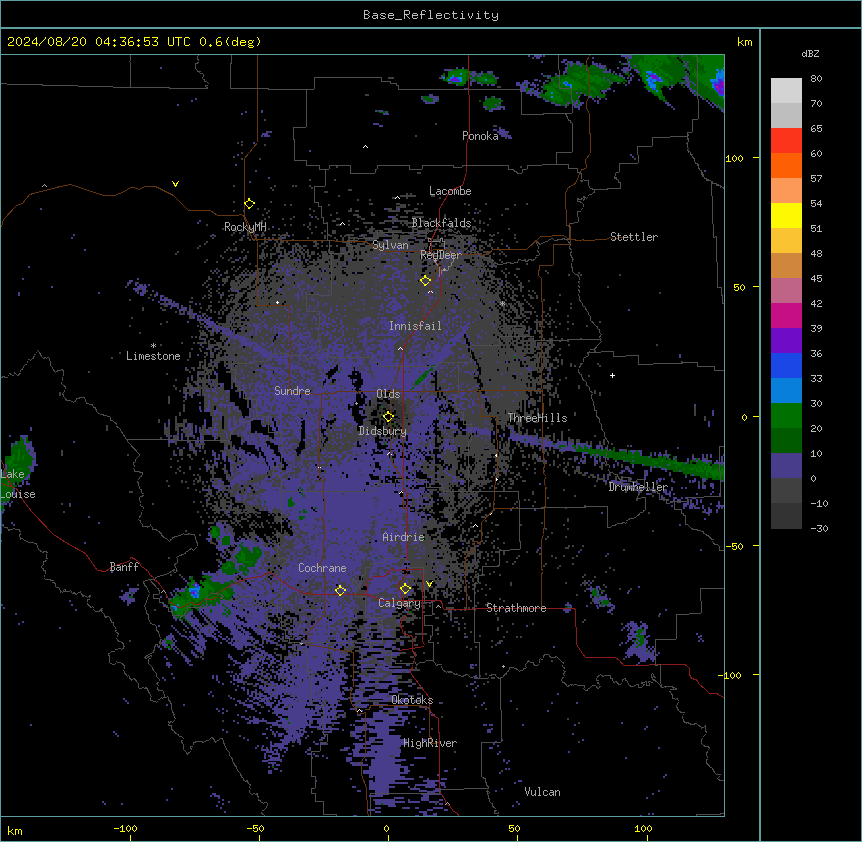
Task: Pick the bright yellow swatch in the dBZ legend
Action: coord(786,215)
